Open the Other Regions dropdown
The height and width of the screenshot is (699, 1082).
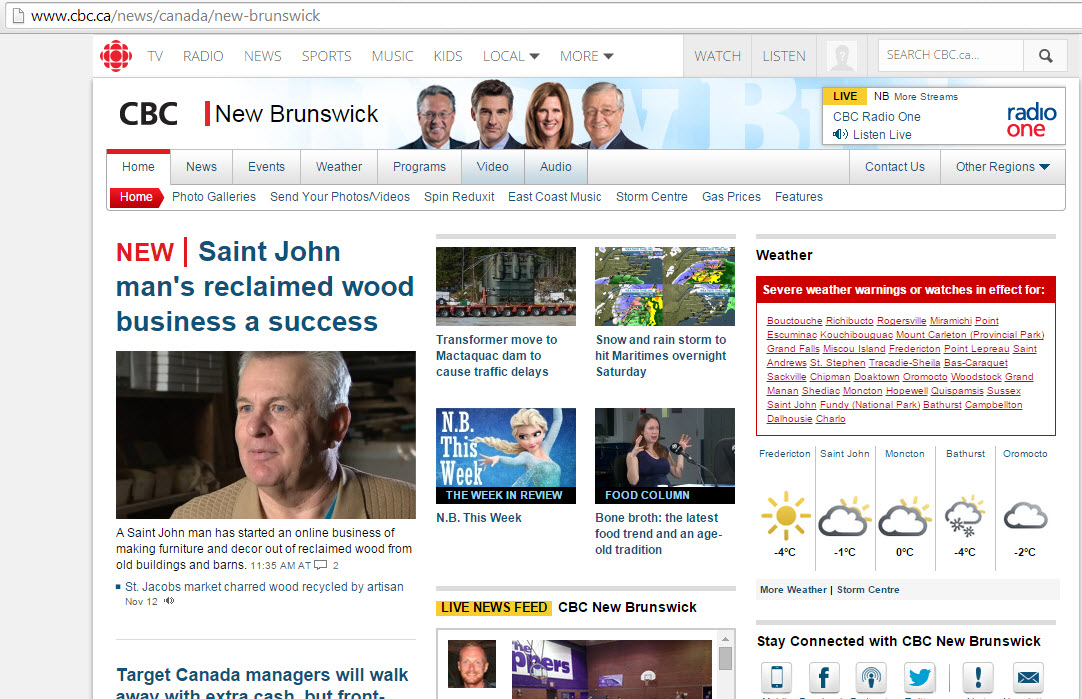1003,167
